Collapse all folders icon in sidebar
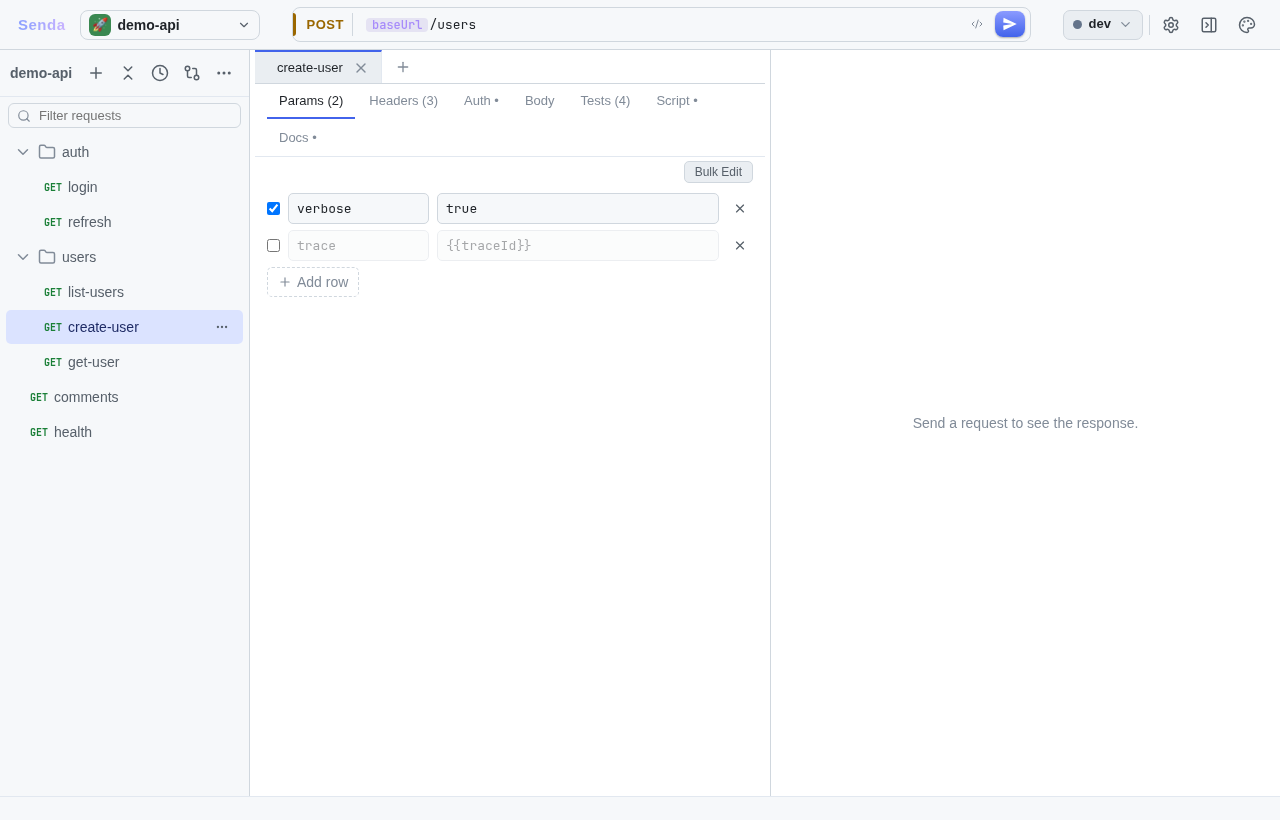1280x820 pixels. pyautogui.click(x=128, y=73)
